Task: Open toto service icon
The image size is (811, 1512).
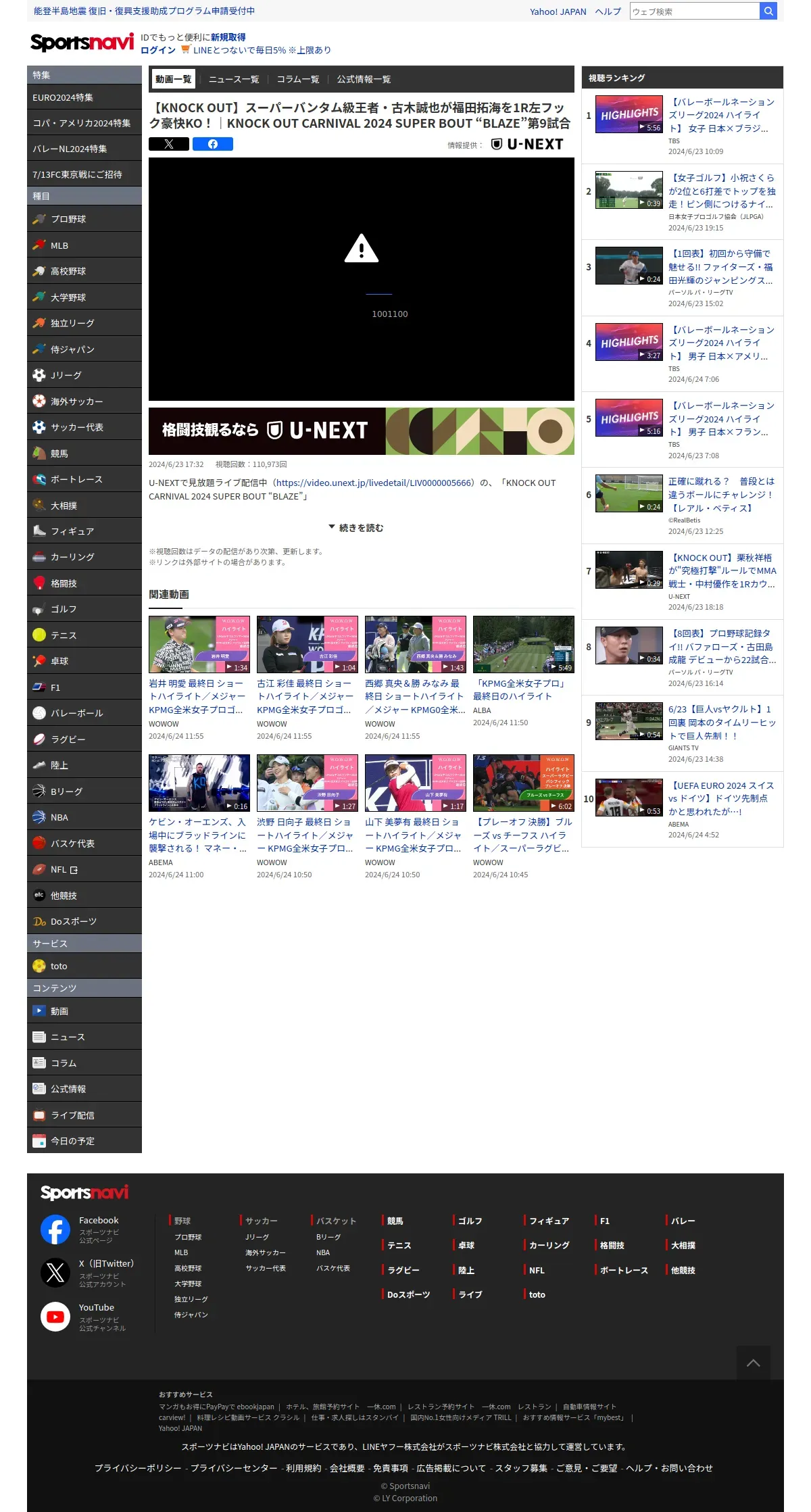Action: click(x=39, y=966)
